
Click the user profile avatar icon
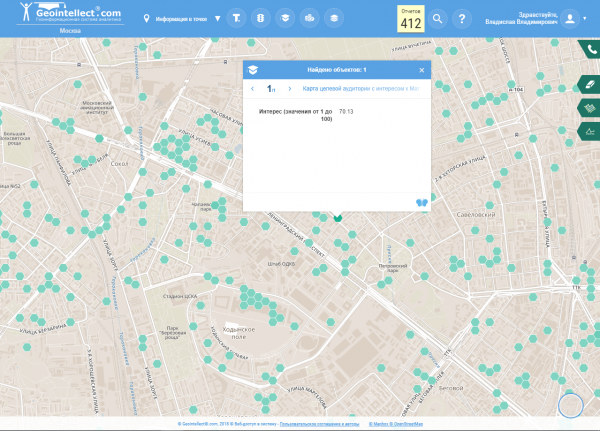tap(570, 19)
